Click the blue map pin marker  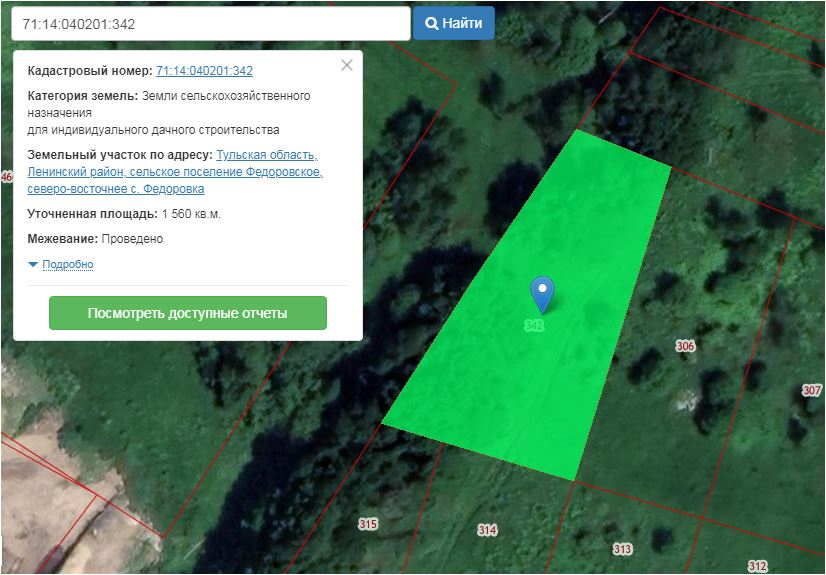542,293
